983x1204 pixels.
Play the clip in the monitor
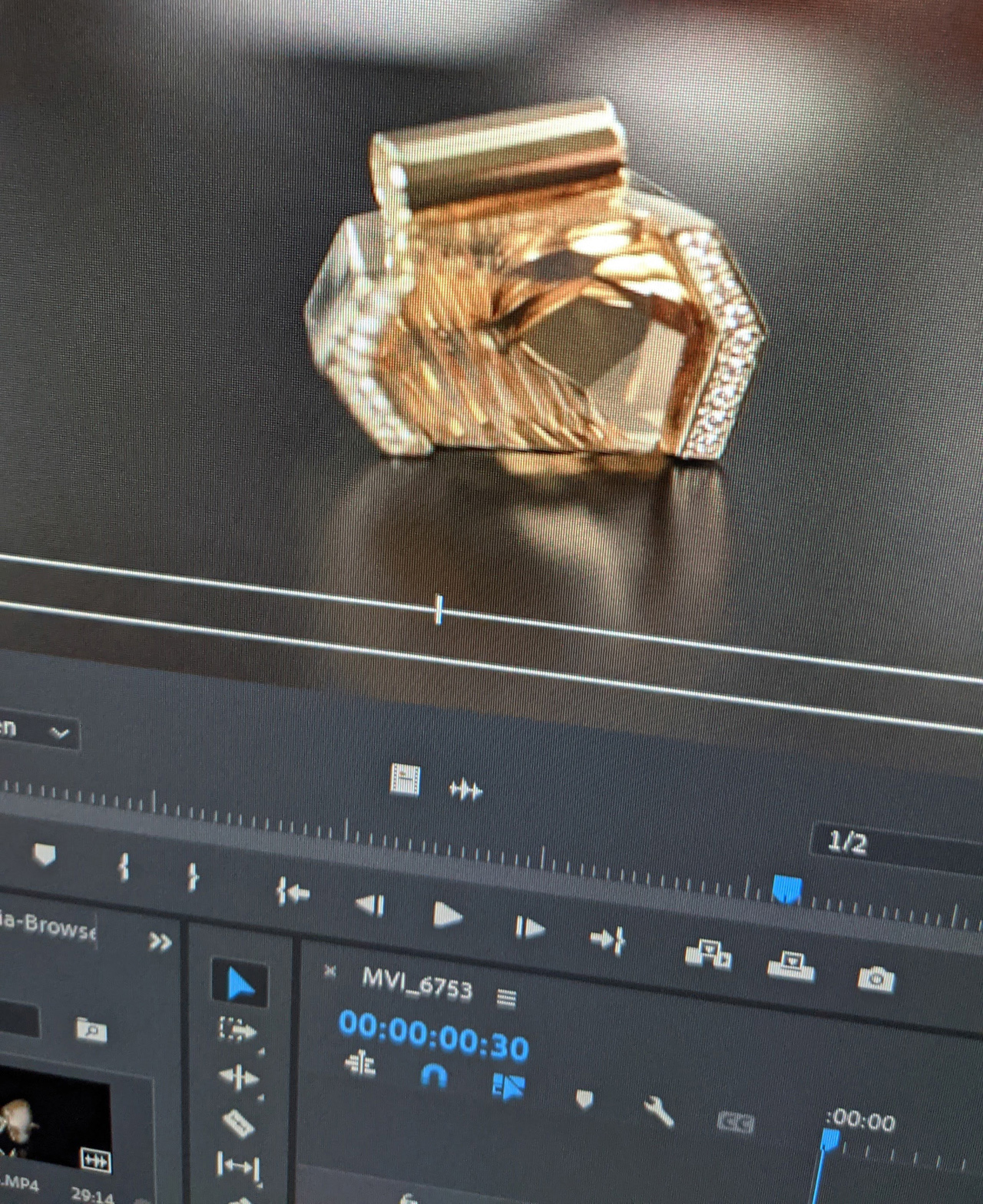[x=447, y=915]
